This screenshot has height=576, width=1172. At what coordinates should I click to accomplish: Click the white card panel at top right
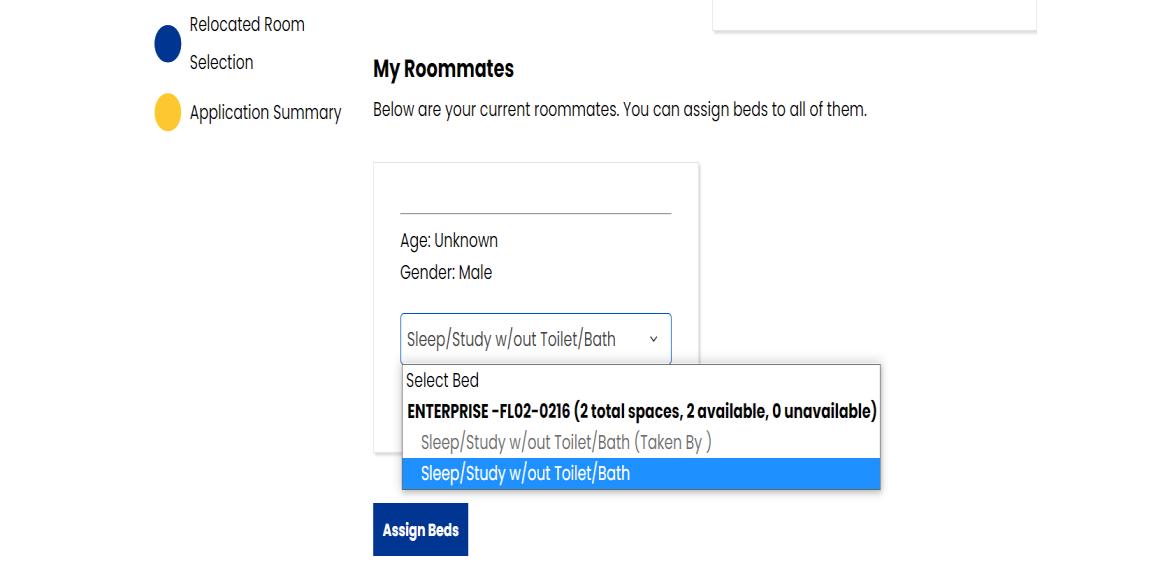(874, 13)
